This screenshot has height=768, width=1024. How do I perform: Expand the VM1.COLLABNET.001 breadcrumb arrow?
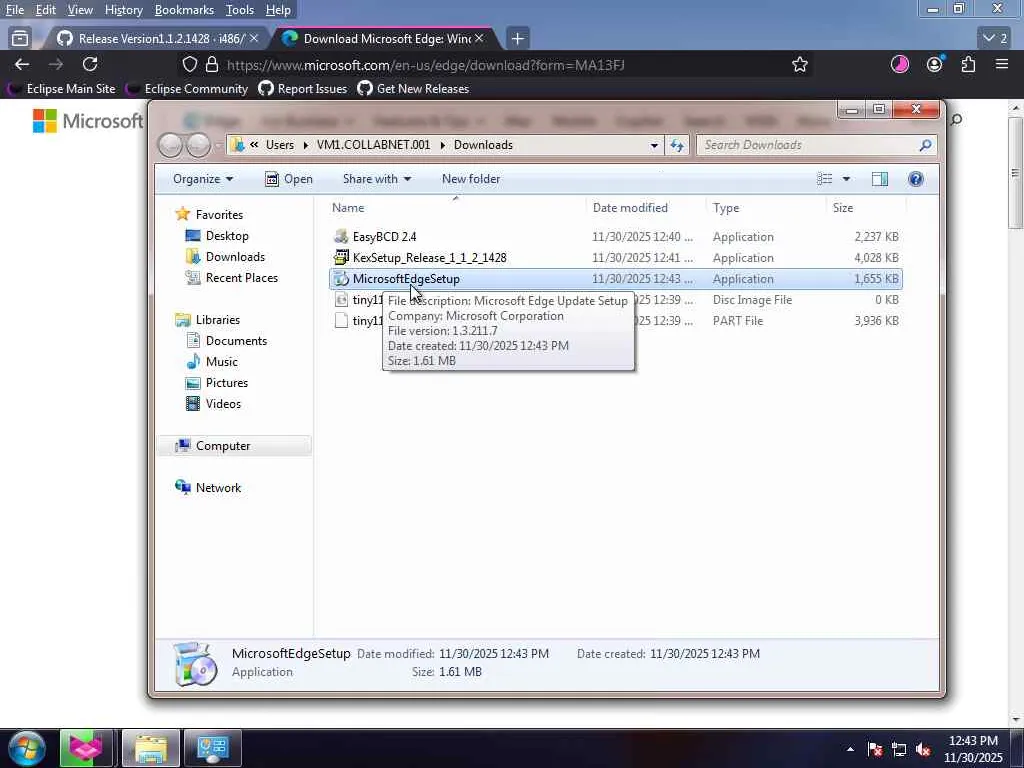coord(442,145)
